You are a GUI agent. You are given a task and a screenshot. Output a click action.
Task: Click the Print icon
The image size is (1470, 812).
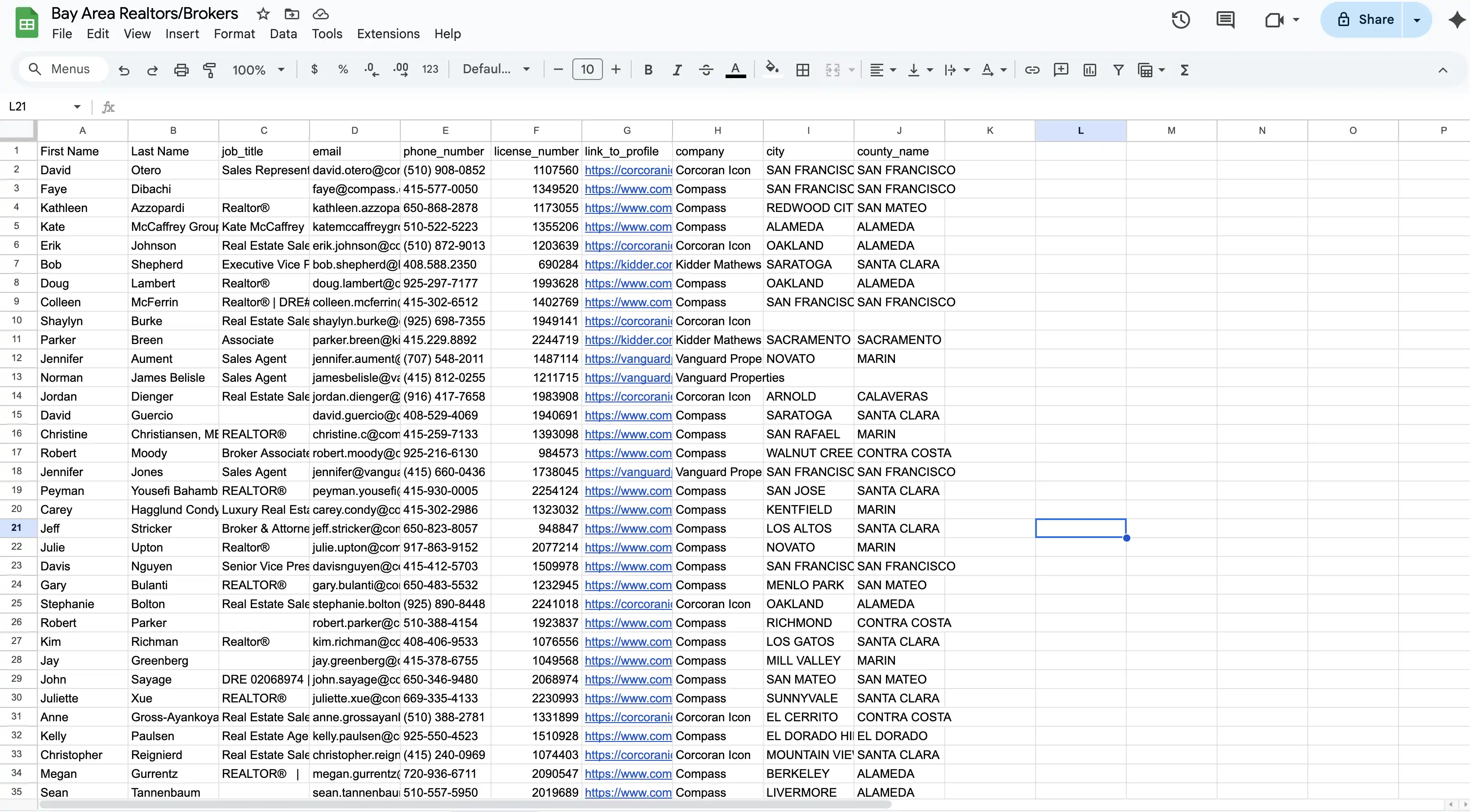[181, 69]
